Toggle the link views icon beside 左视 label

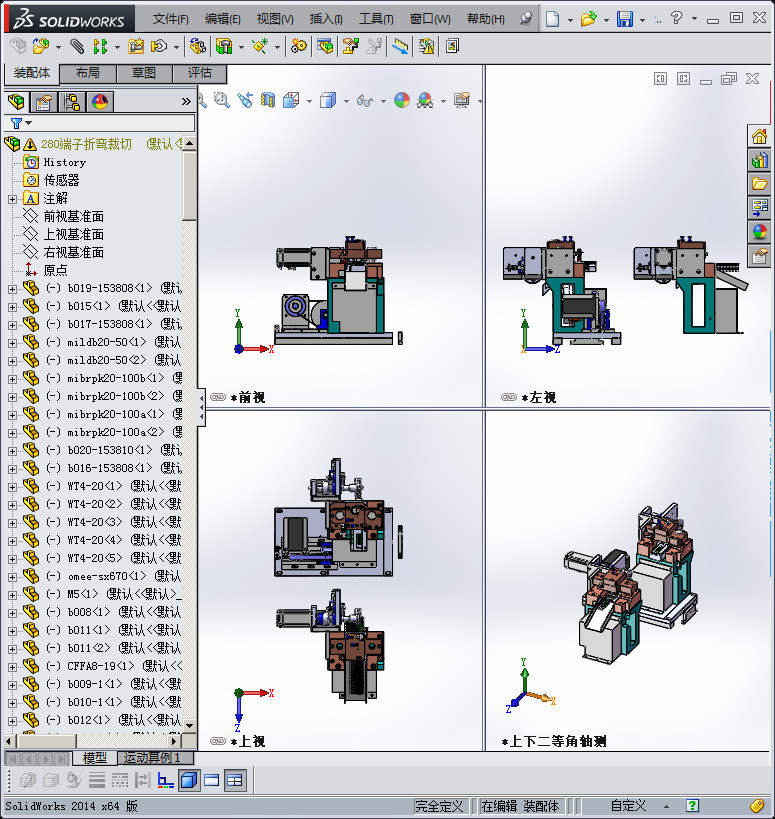click(508, 397)
